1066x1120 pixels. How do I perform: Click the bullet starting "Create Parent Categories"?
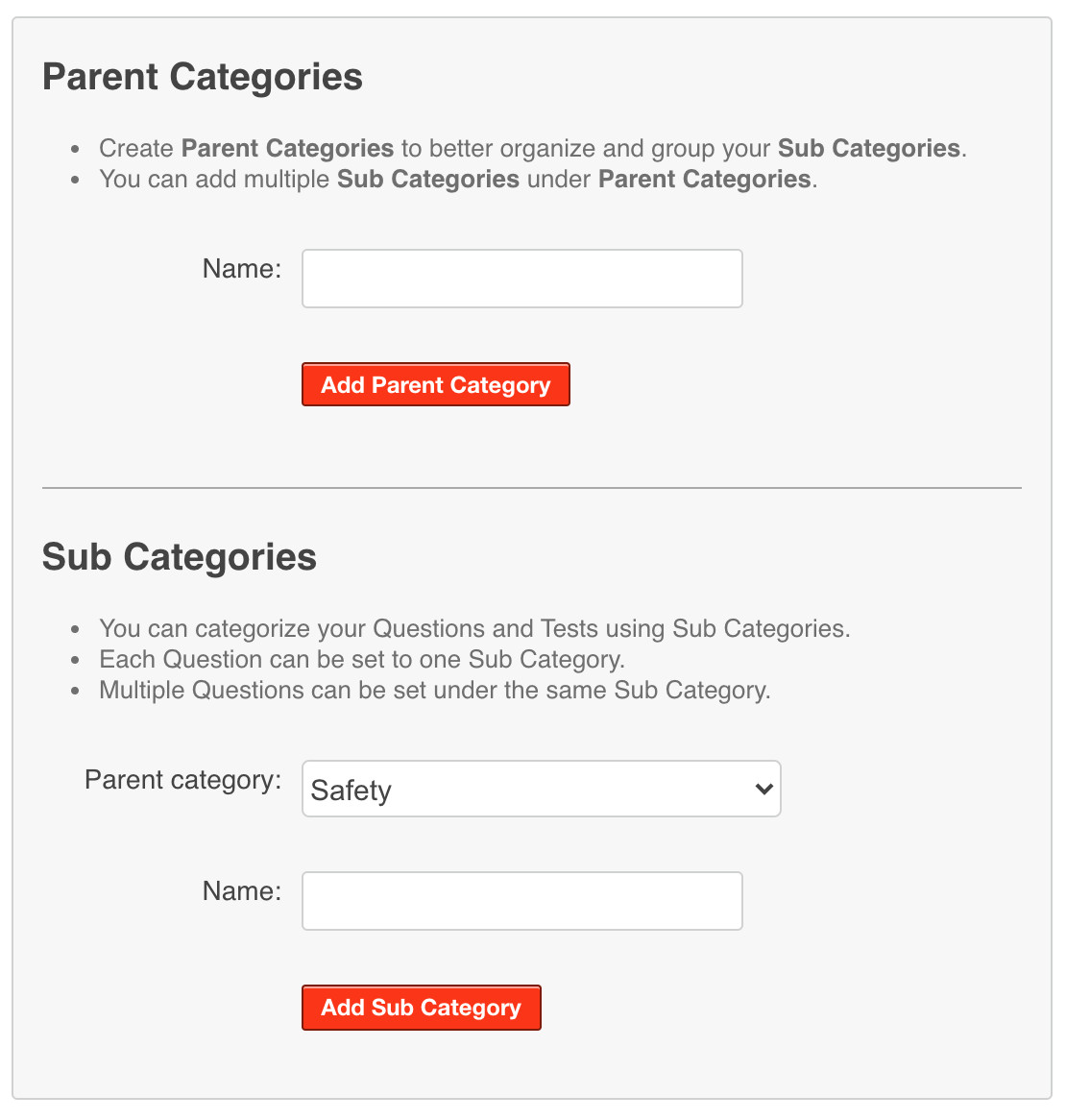[532, 149]
